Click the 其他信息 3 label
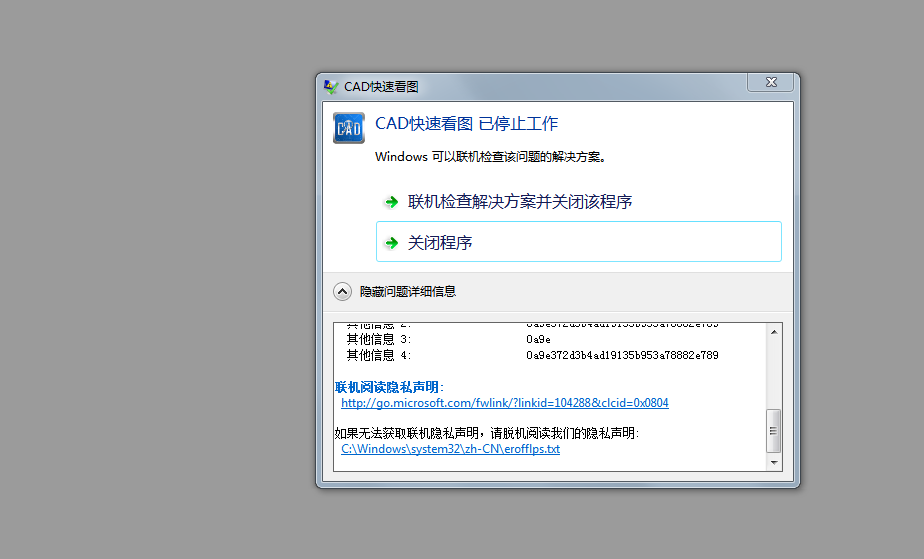 (x=378, y=339)
